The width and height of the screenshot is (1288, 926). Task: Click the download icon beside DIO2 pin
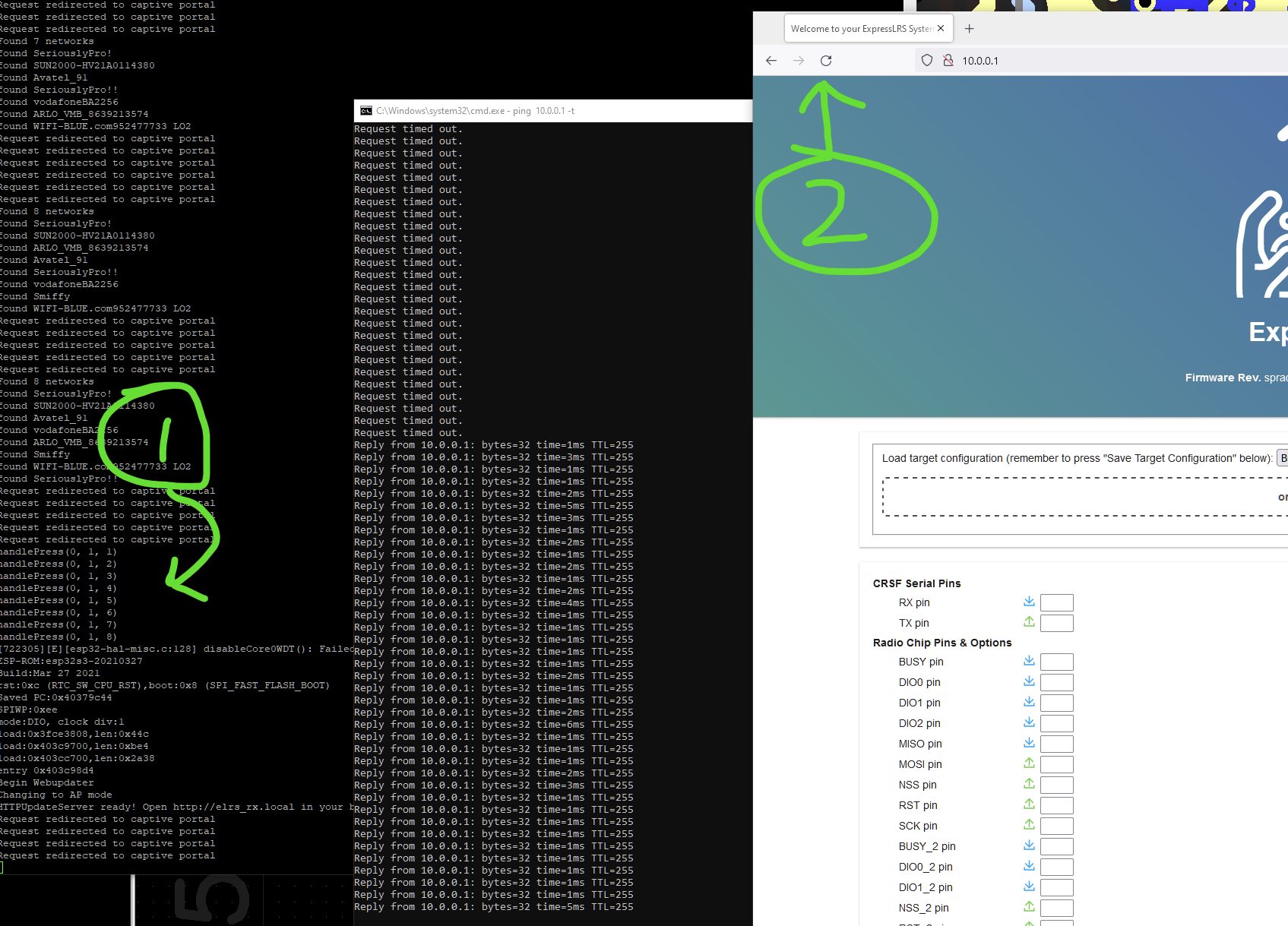tap(1029, 723)
